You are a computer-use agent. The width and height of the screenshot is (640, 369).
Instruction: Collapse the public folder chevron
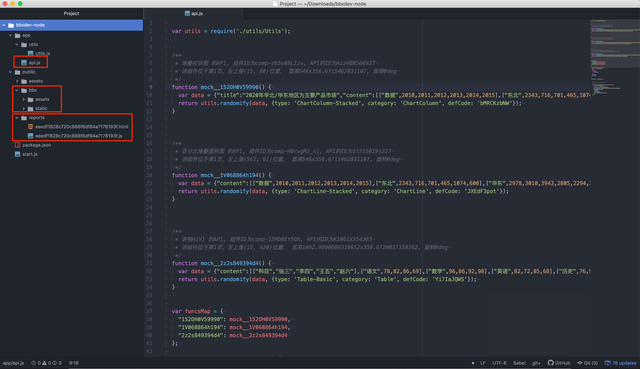tap(11, 72)
